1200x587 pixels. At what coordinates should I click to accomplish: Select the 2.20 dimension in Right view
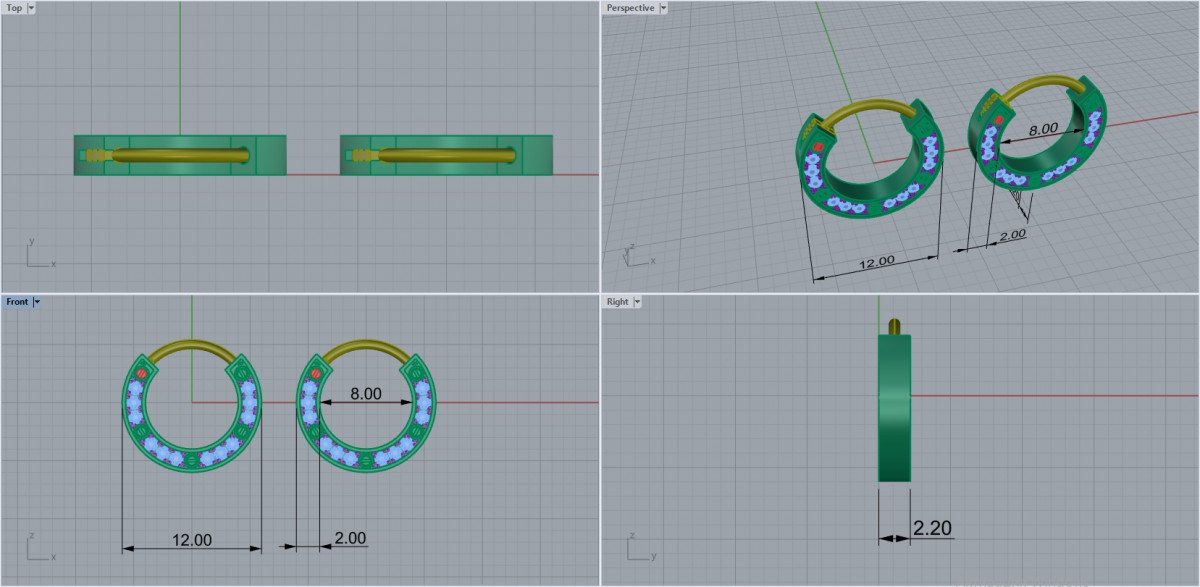[x=932, y=528]
